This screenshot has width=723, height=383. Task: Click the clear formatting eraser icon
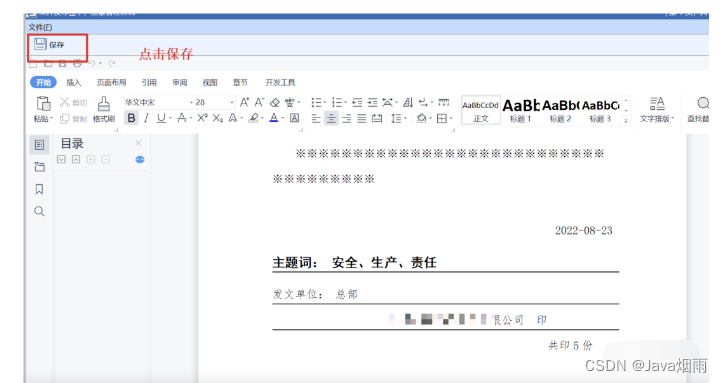coord(275,102)
